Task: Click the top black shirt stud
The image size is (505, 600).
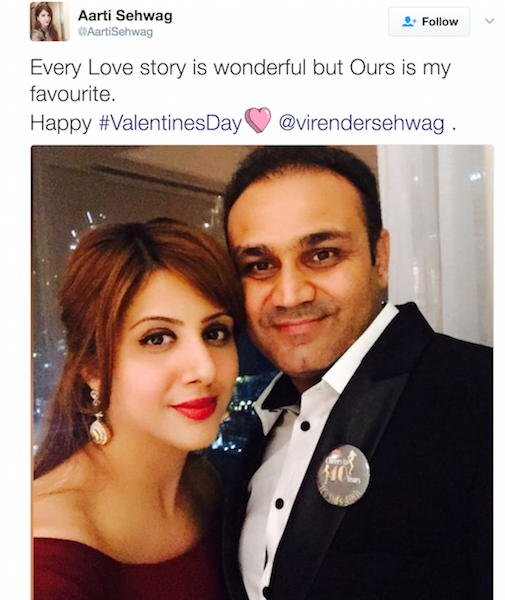Action: tap(305, 426)
